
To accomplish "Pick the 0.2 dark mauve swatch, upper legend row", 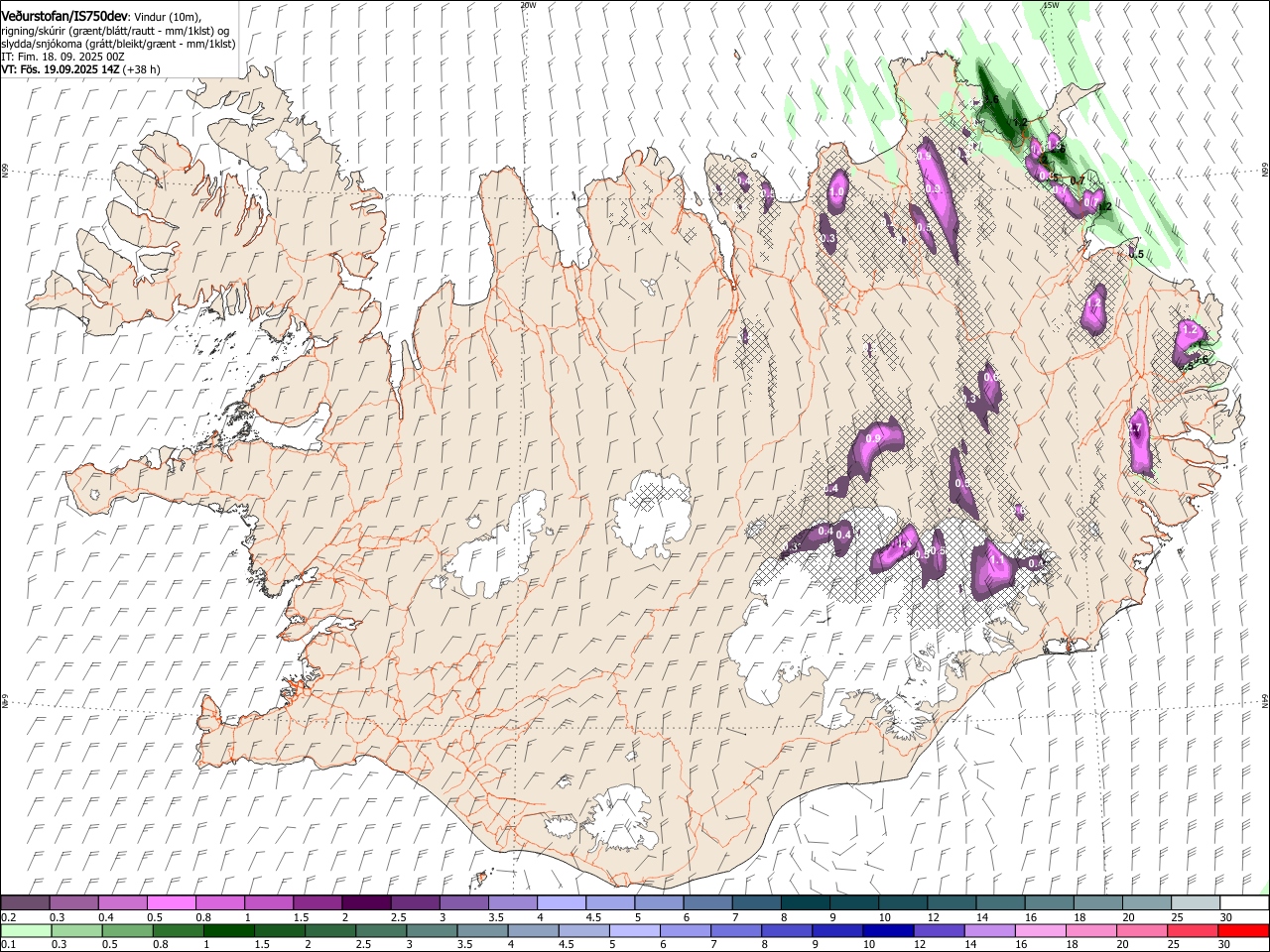I will (x=25, y=903).
